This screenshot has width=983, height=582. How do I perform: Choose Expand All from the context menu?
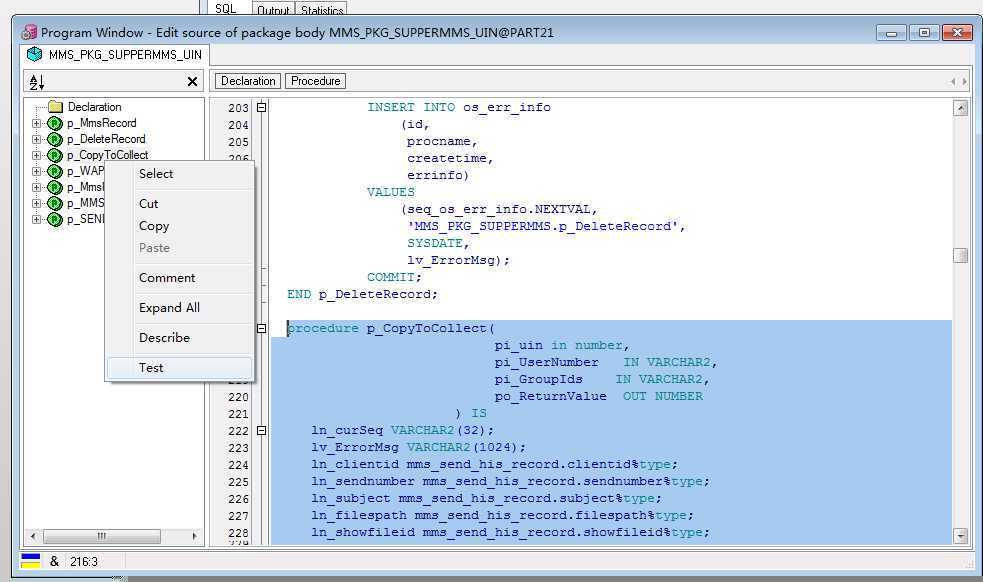[180, 308]
